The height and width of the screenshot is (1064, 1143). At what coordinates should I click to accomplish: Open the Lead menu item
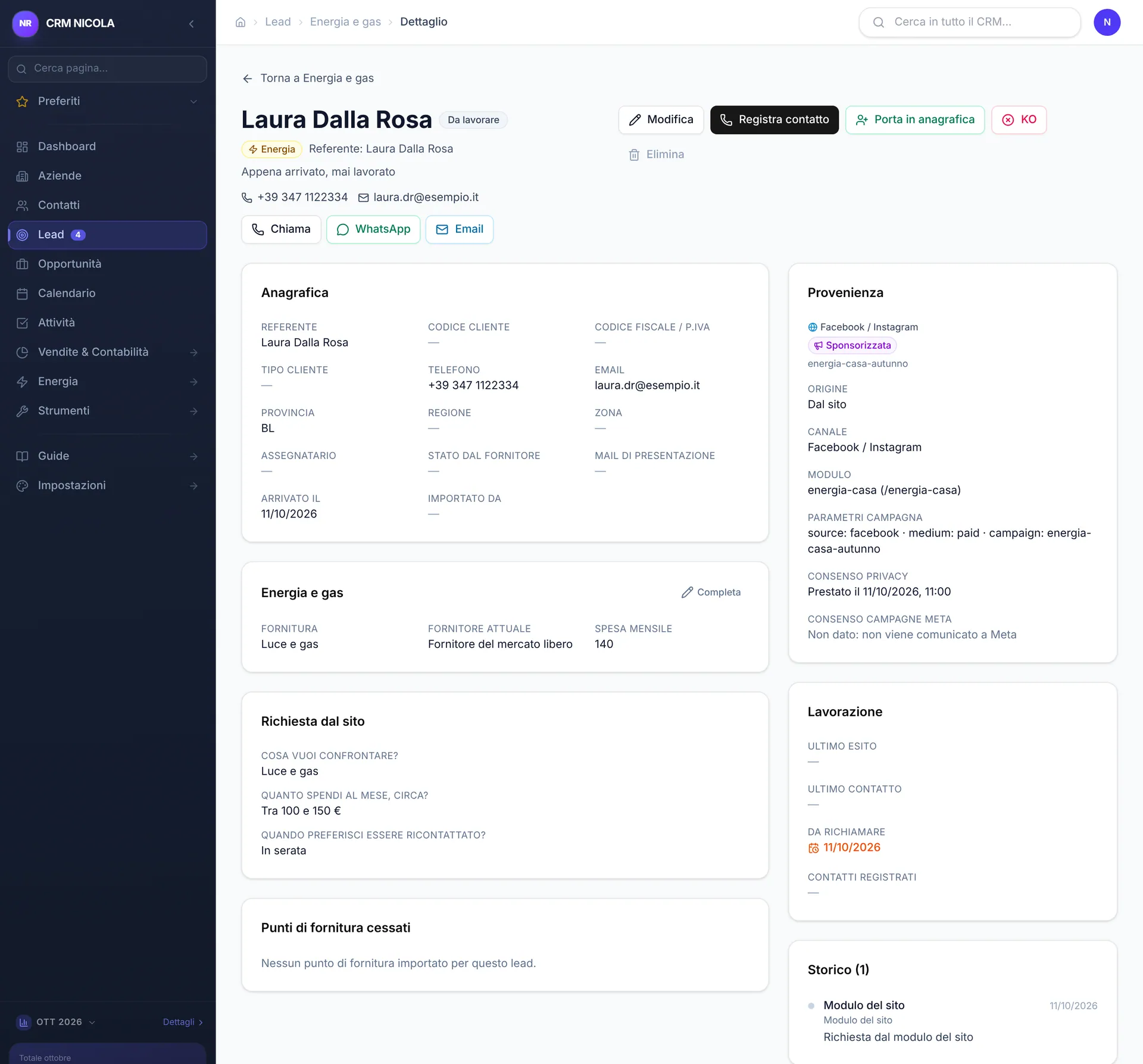click(108, 235)
